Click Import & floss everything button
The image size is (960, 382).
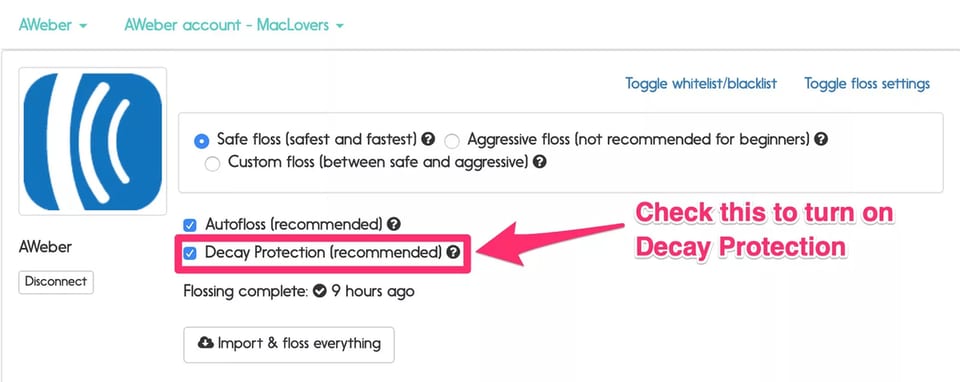point(289,345)
